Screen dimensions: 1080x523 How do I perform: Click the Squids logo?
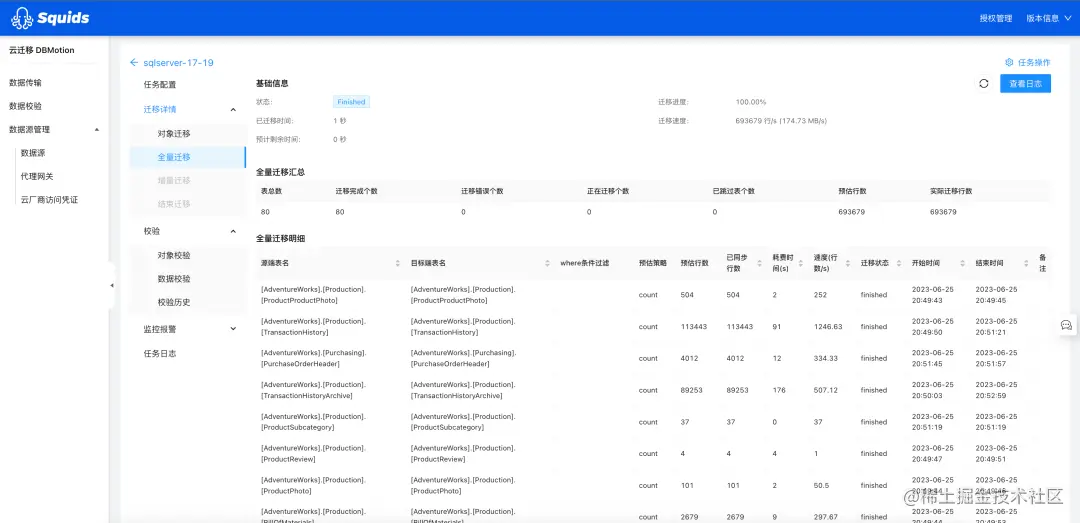click(x=50, y=18)
